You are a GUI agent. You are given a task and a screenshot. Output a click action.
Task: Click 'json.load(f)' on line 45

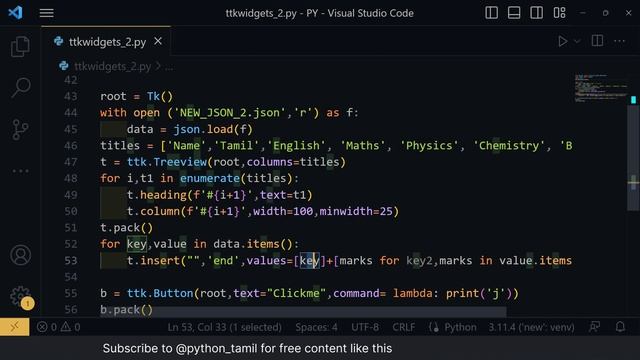click(x=213, y=129)
